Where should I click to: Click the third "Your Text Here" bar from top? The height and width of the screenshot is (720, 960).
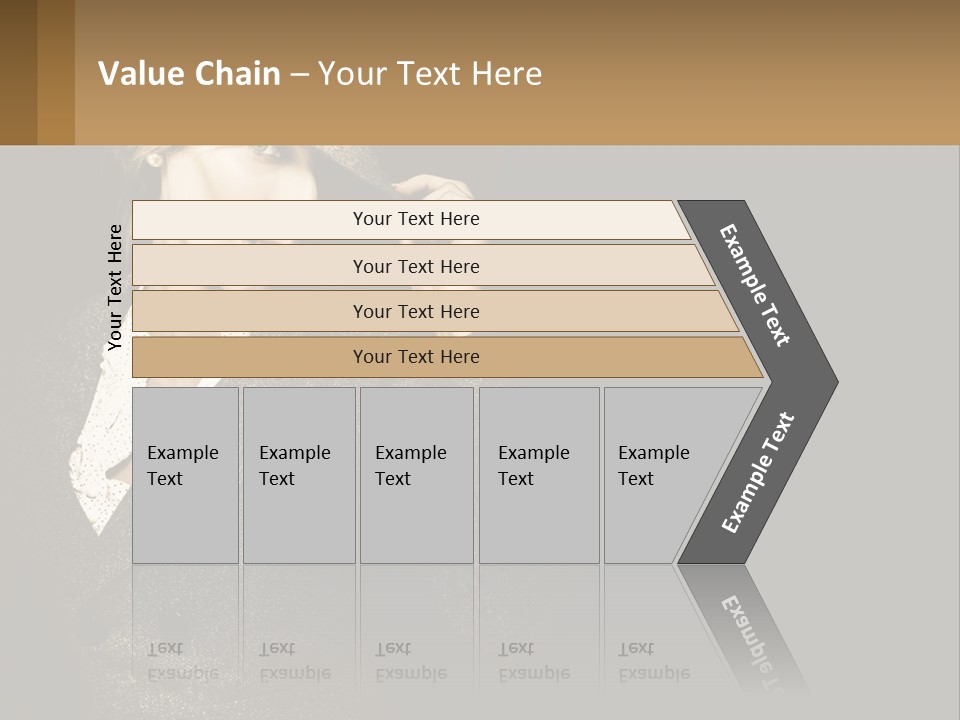pyautogui.click(x=416, y=311)
